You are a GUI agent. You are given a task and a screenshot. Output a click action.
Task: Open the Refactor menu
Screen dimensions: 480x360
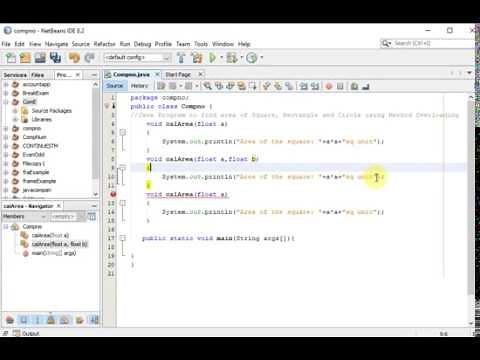104,44
